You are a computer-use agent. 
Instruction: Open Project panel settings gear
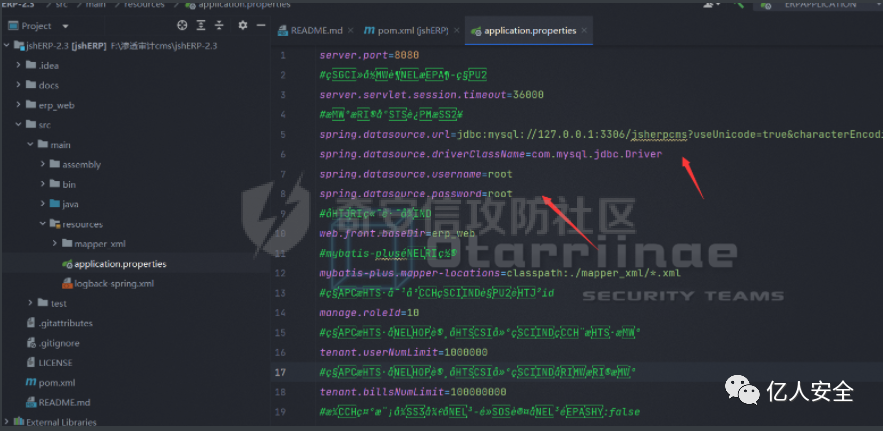click(243, 25)
